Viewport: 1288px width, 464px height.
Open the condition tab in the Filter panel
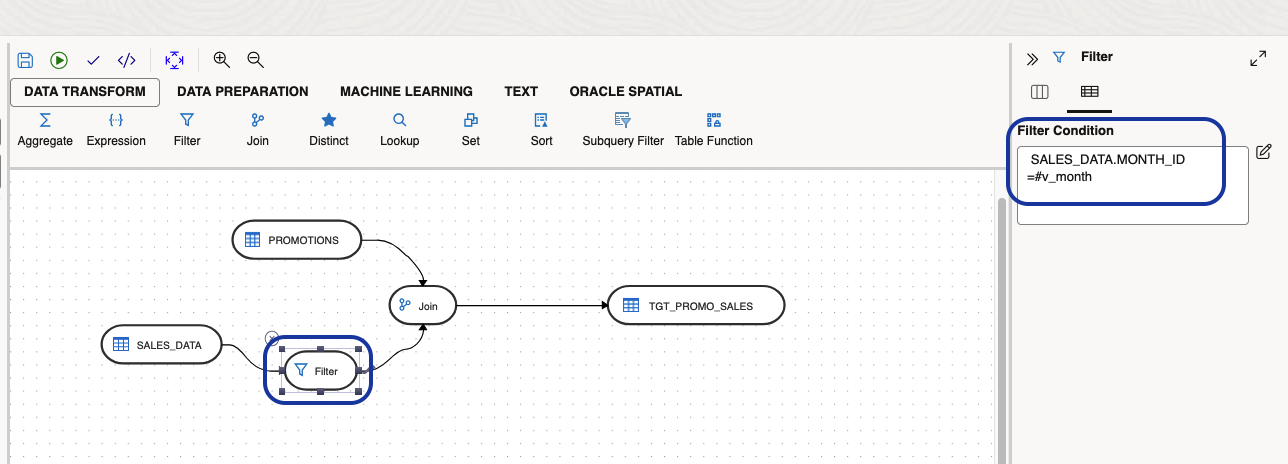1089,92
